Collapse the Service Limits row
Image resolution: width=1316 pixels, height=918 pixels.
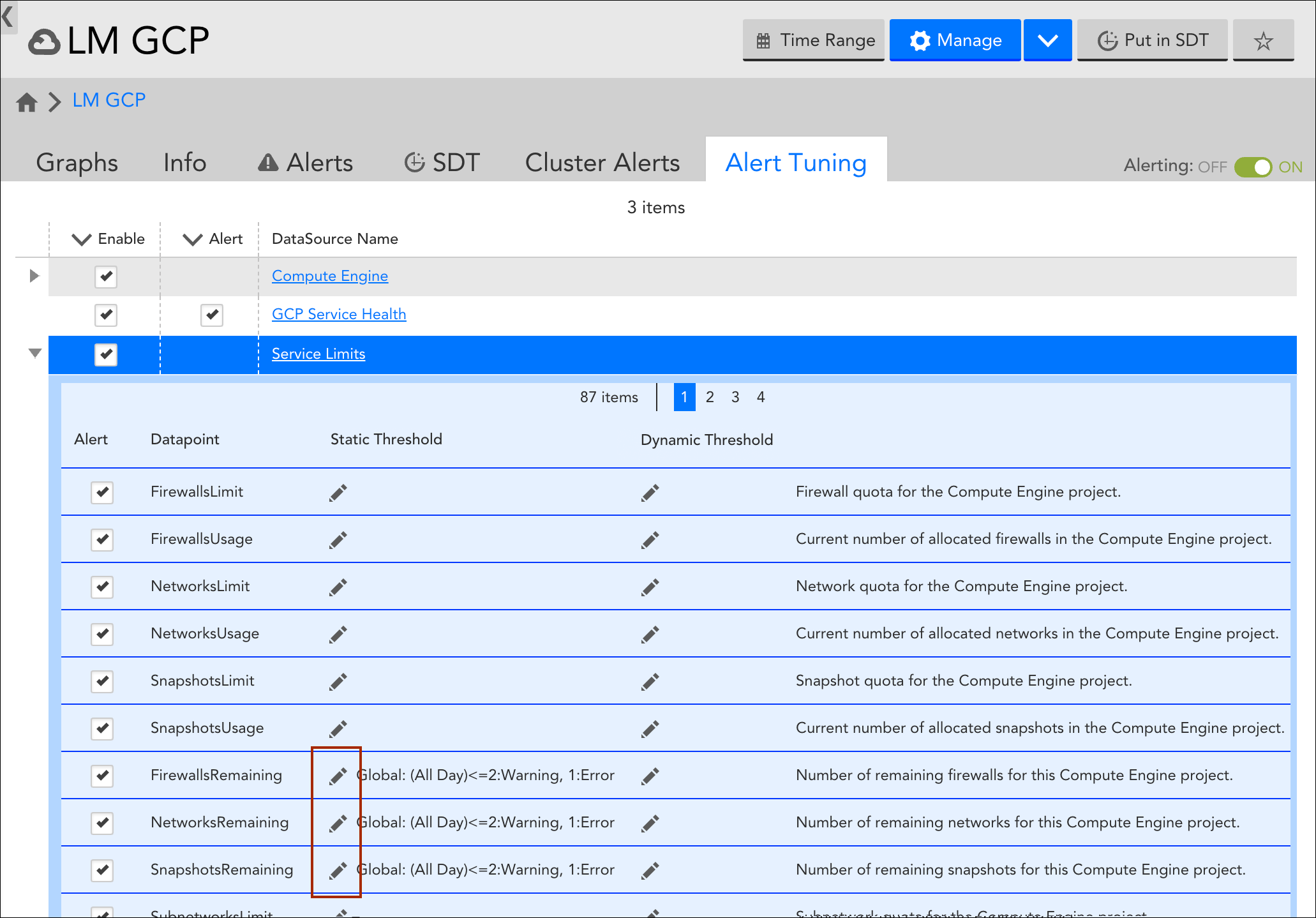point(34,353)
